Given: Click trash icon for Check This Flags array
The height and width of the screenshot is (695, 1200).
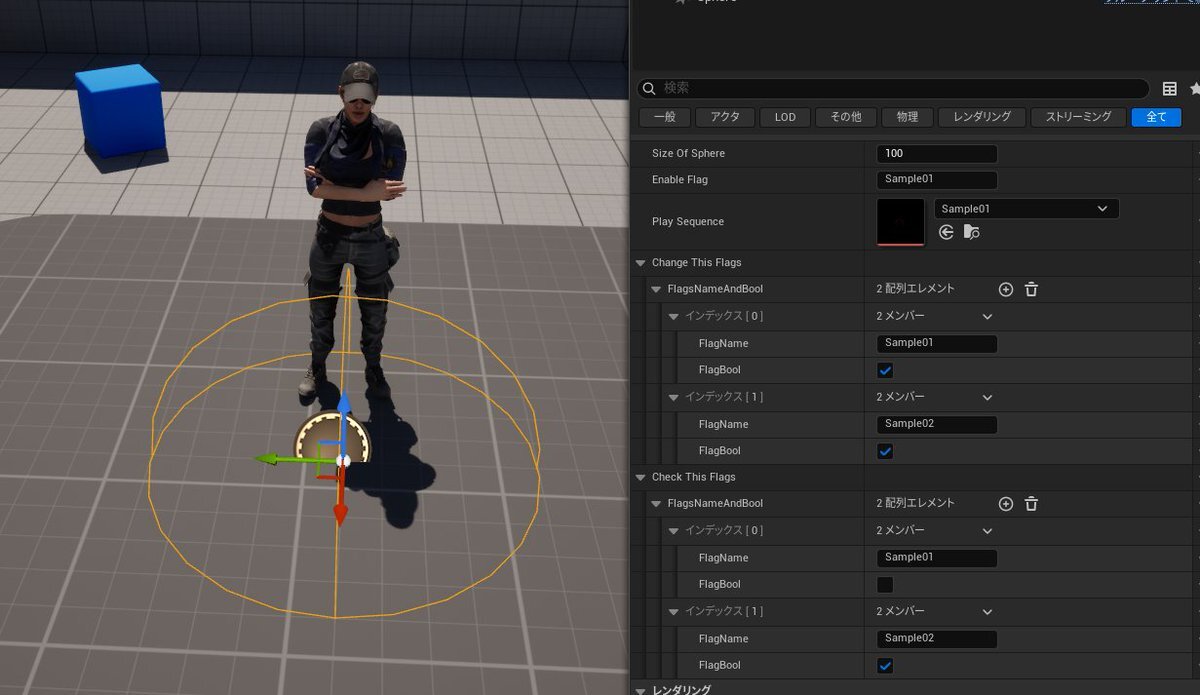Looking at the screenshot, I should [x=1031, y=504].
